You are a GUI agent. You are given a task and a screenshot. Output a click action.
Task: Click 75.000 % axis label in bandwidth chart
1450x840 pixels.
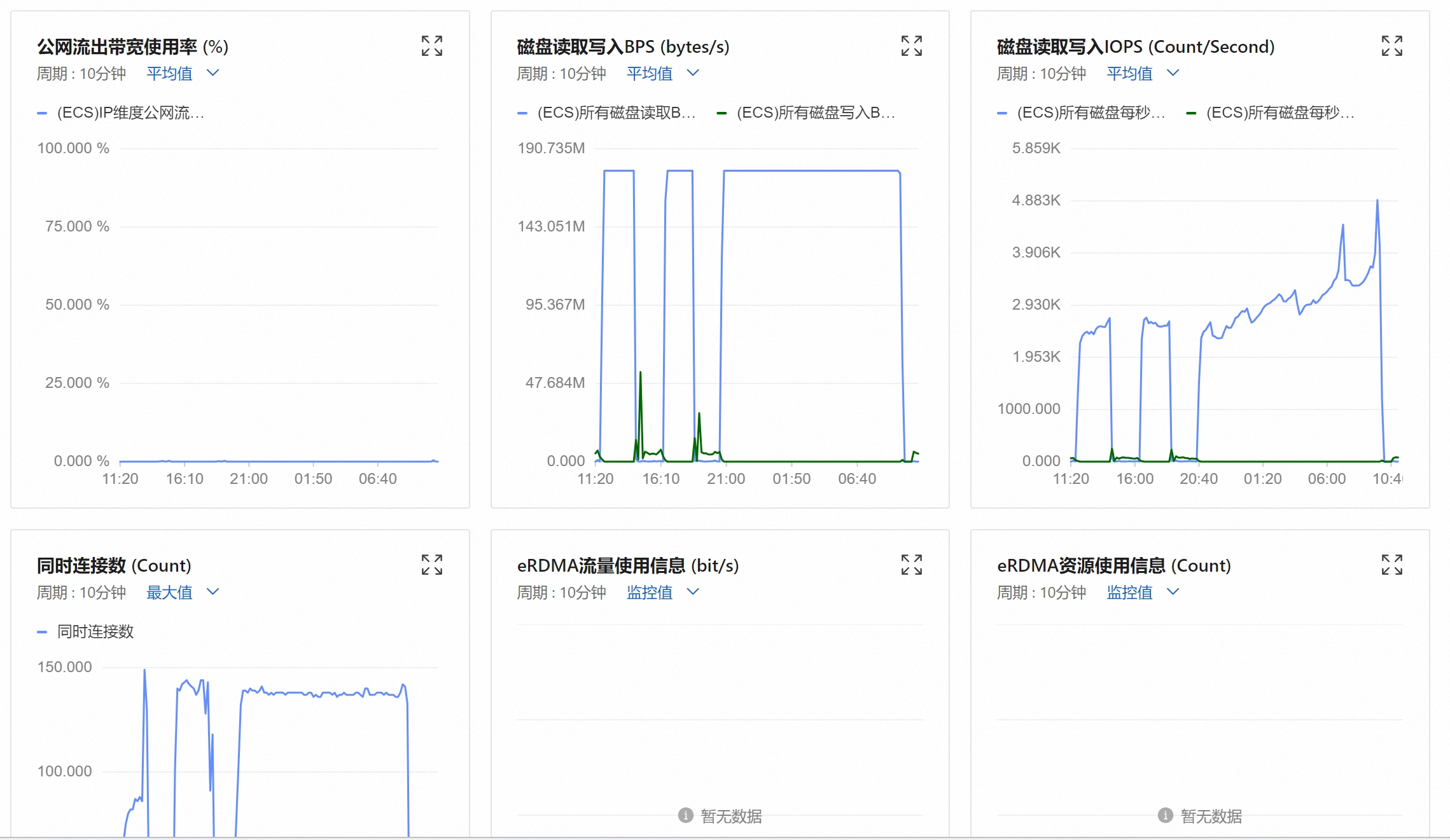click(x=77, y=226)
